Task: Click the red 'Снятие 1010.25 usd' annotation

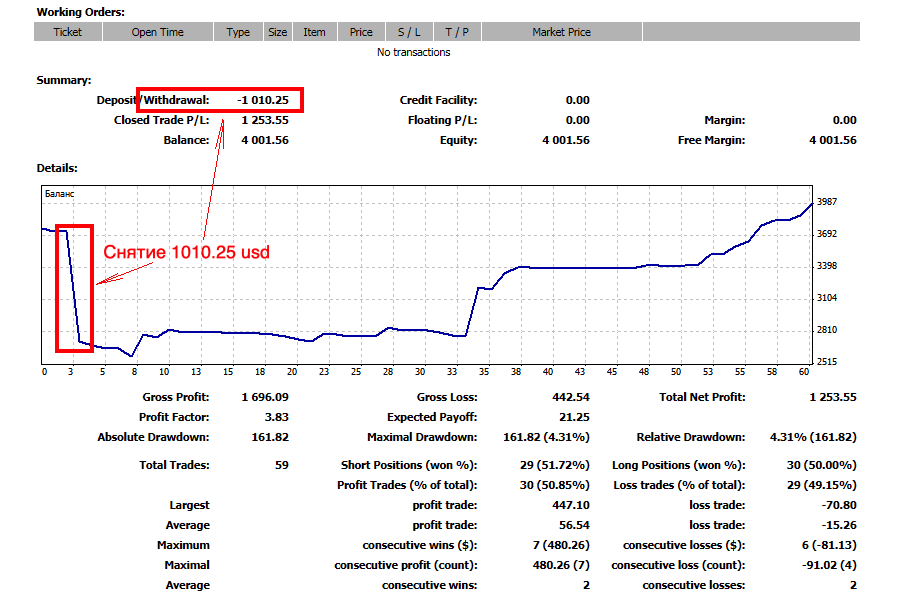Action: pos(186,253)
